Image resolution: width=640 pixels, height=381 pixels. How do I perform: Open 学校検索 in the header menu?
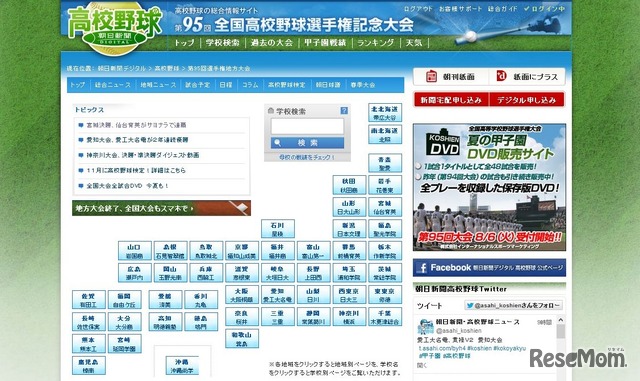(x=222, y=42)
